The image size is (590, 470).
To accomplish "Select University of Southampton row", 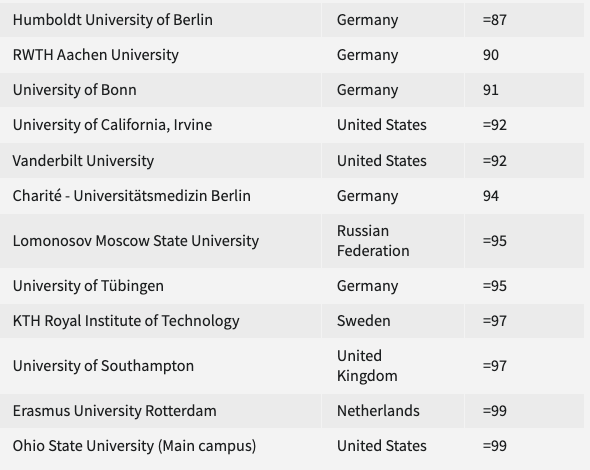I will [x=292, y=366].
